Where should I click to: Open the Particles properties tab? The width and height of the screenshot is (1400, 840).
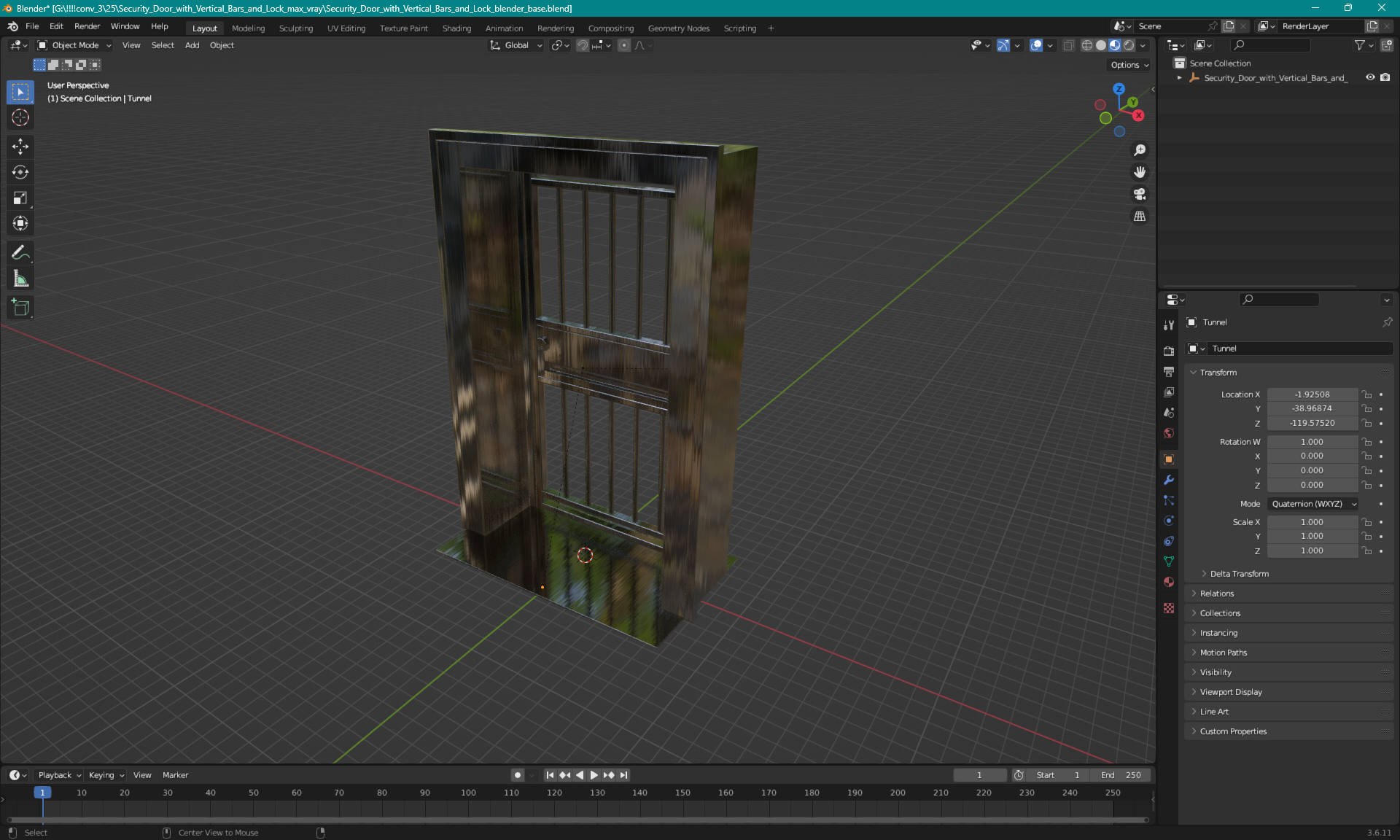point(1169,500)
